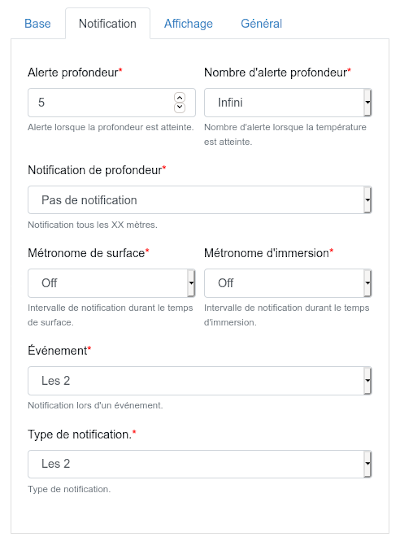Expand the Notification de profondeur dropdown arrow
This screenshot has height=541, width=400.
tap(368, 200)
